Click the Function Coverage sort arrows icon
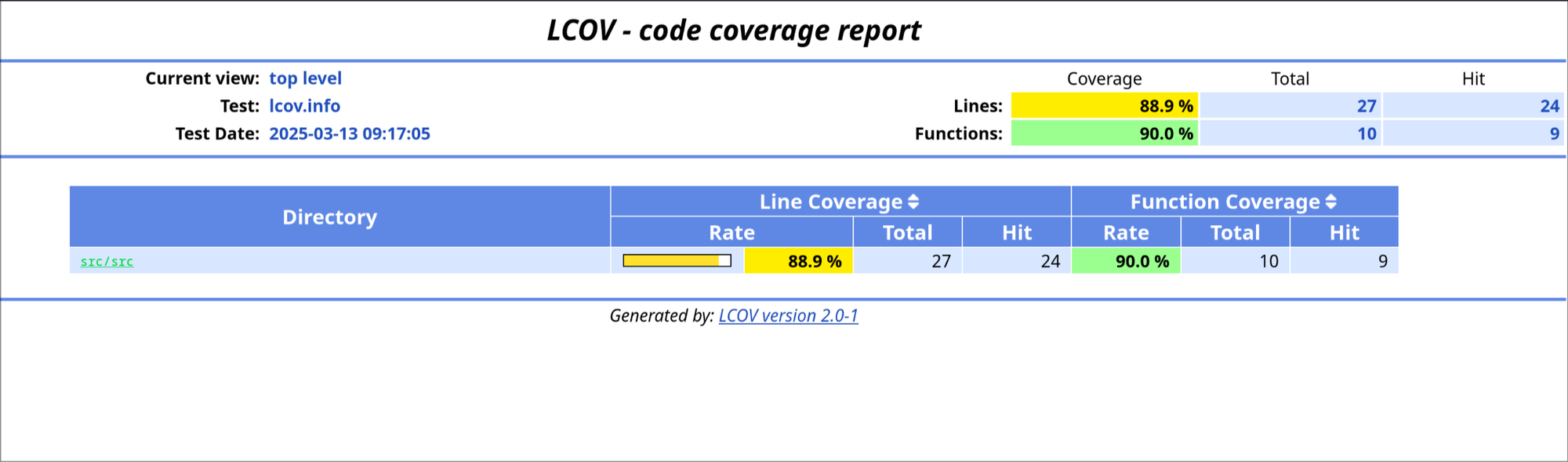Viewport: 1568px width, 462px height. click(1330, 202)
